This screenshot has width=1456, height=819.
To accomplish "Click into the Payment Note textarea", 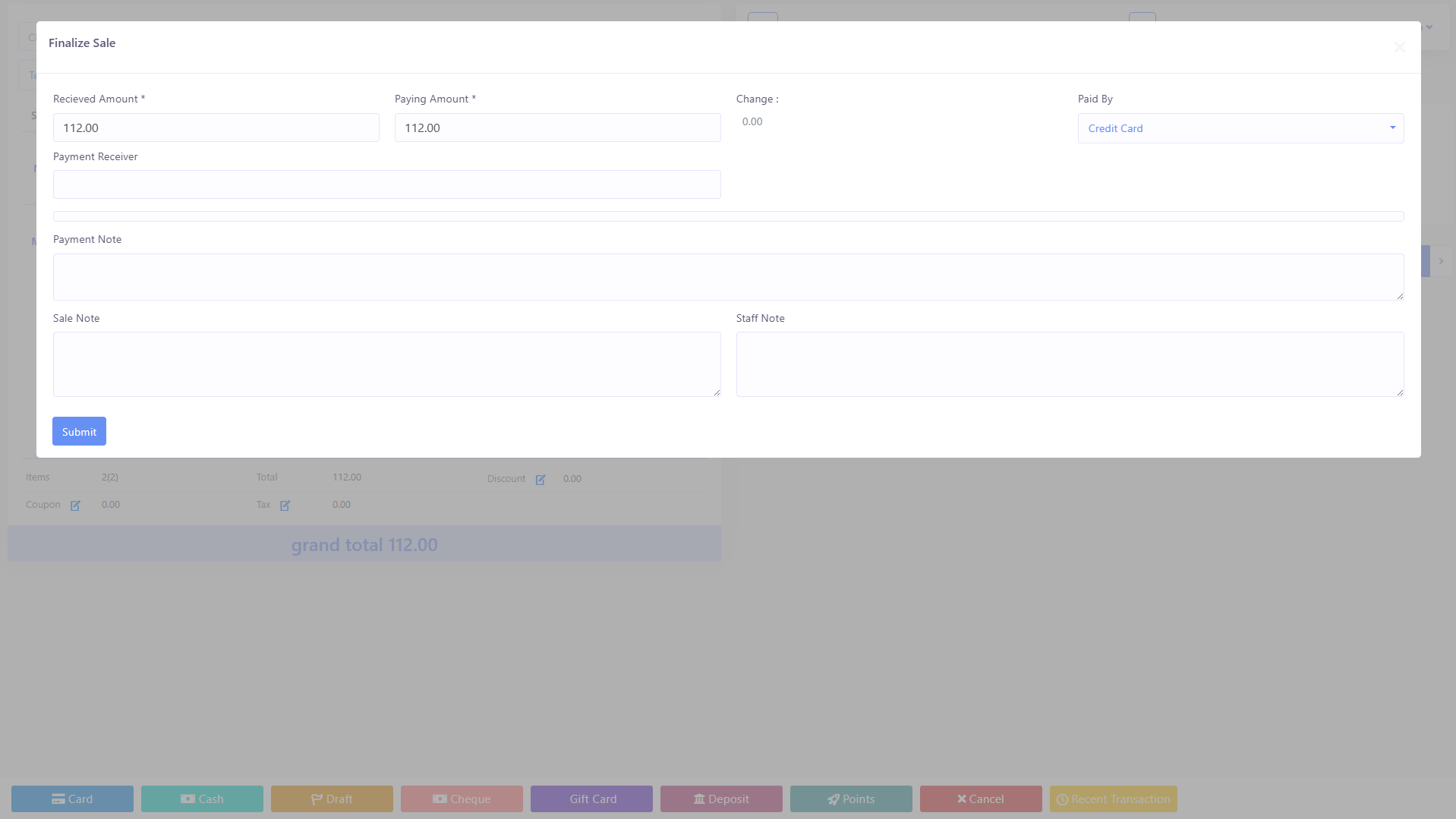I will pyautogui.click(x=728, y=277).
